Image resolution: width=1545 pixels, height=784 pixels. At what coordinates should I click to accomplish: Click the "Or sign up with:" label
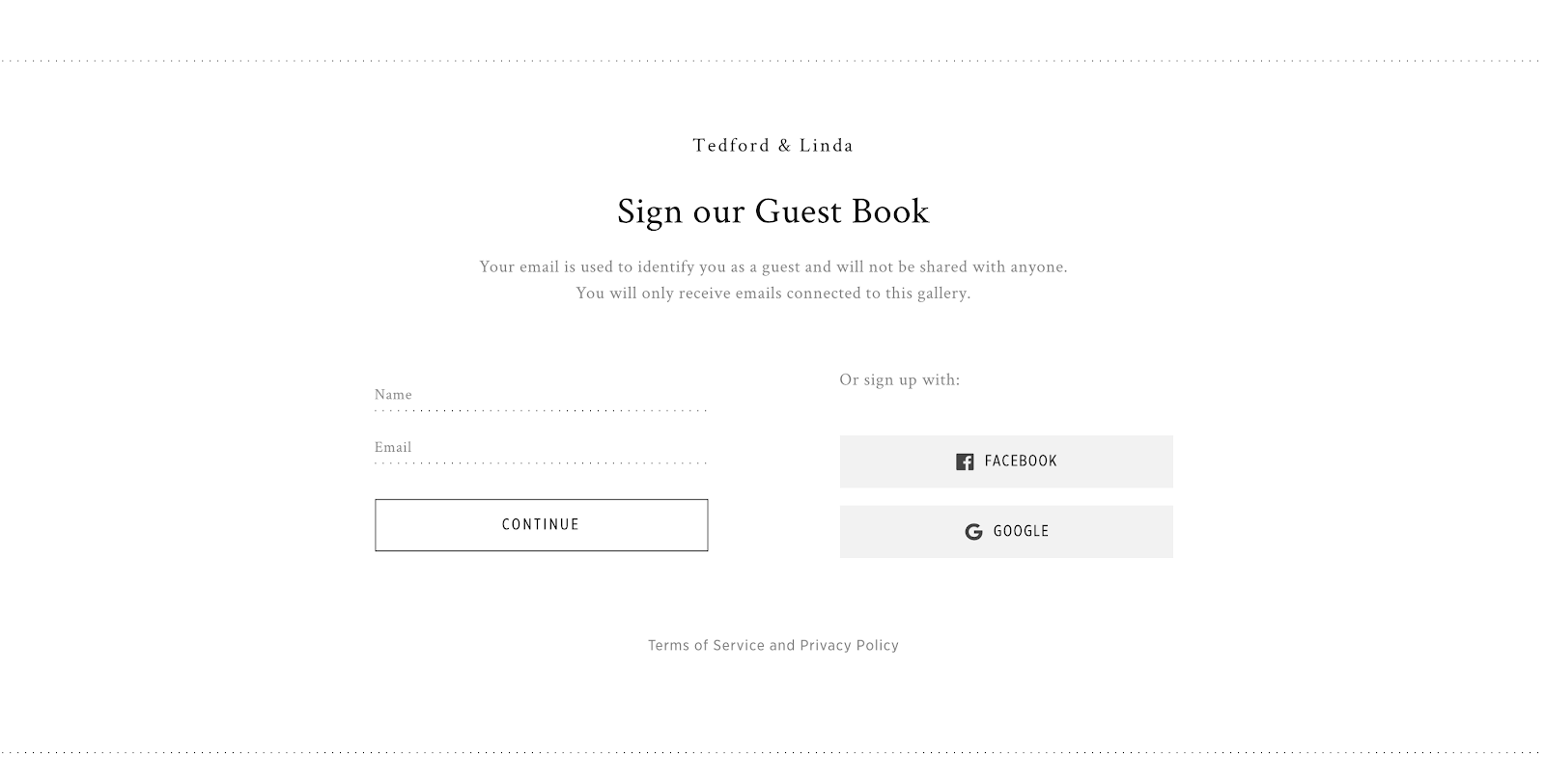(899, 379)
